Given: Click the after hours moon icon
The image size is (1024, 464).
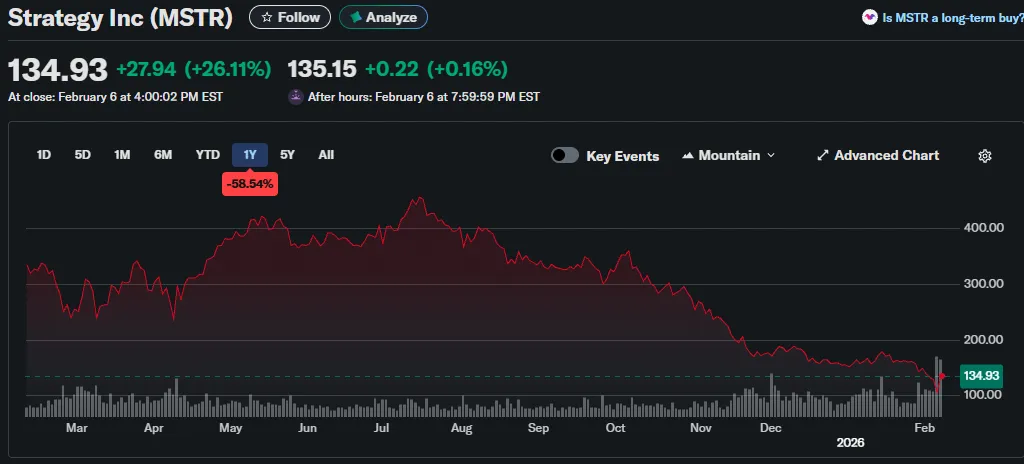Looking at the screenshot, I should click(295, 97).
